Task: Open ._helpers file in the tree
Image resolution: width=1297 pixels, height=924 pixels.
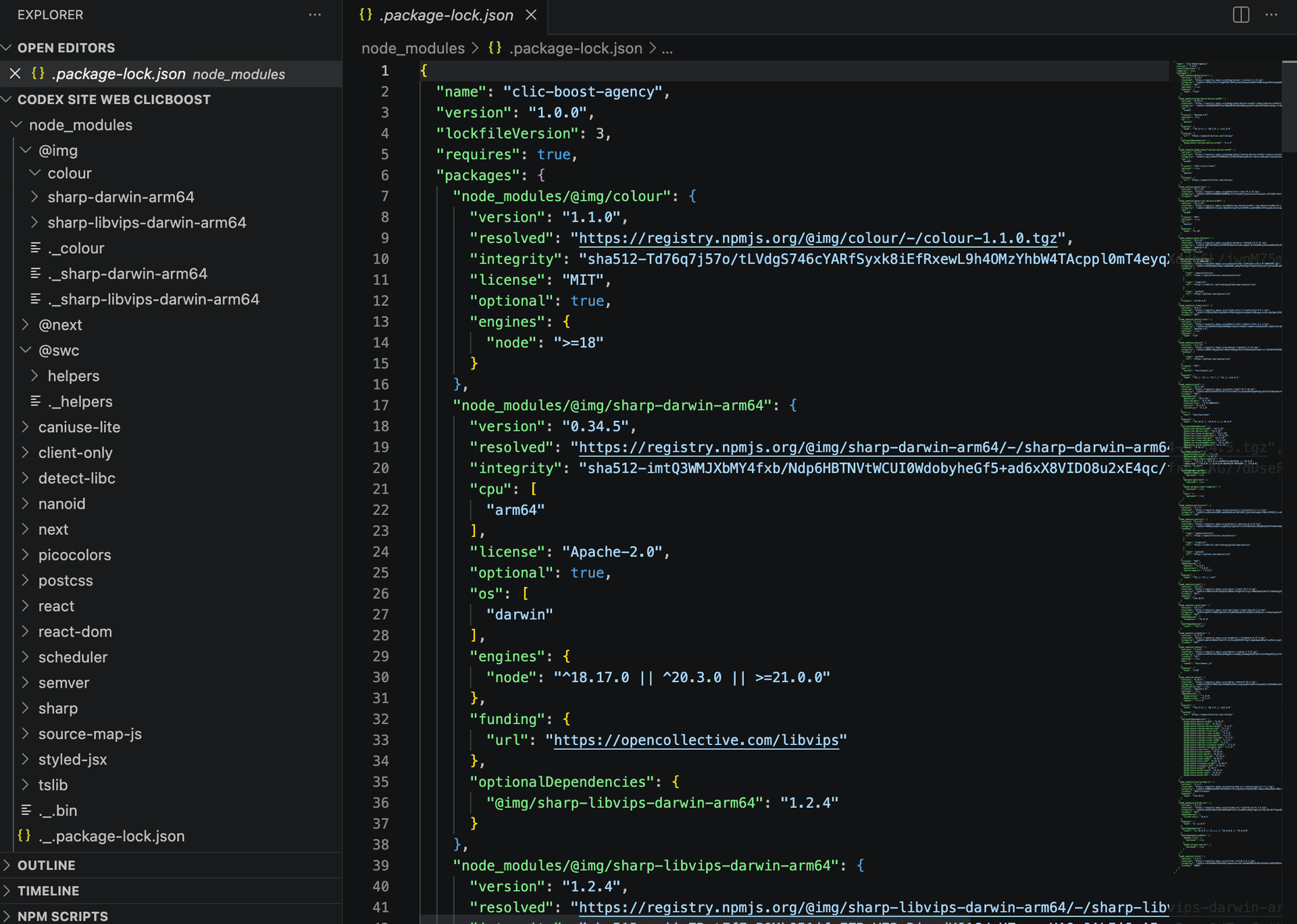Action: (x=80, y=401)
